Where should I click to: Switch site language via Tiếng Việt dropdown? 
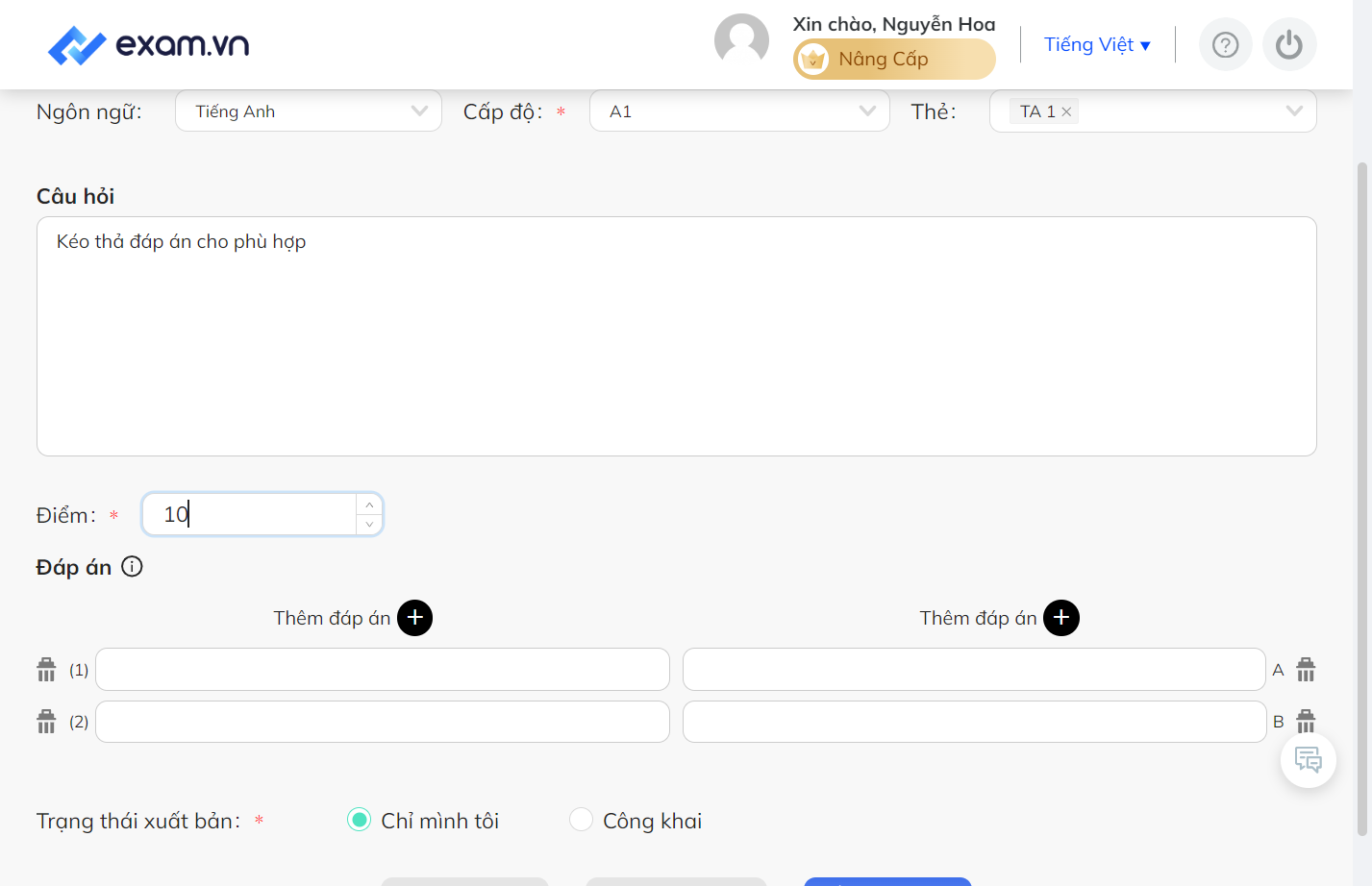pyautogui.click(x=1097, y=45)
